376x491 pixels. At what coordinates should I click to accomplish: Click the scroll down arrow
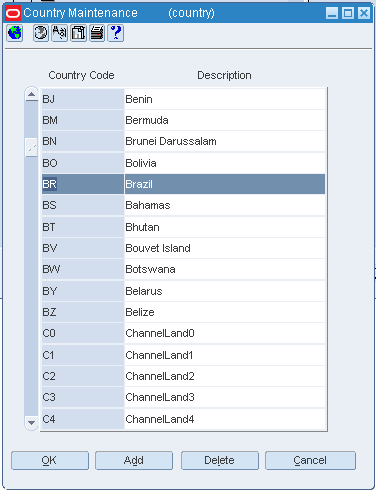[31, 423]
